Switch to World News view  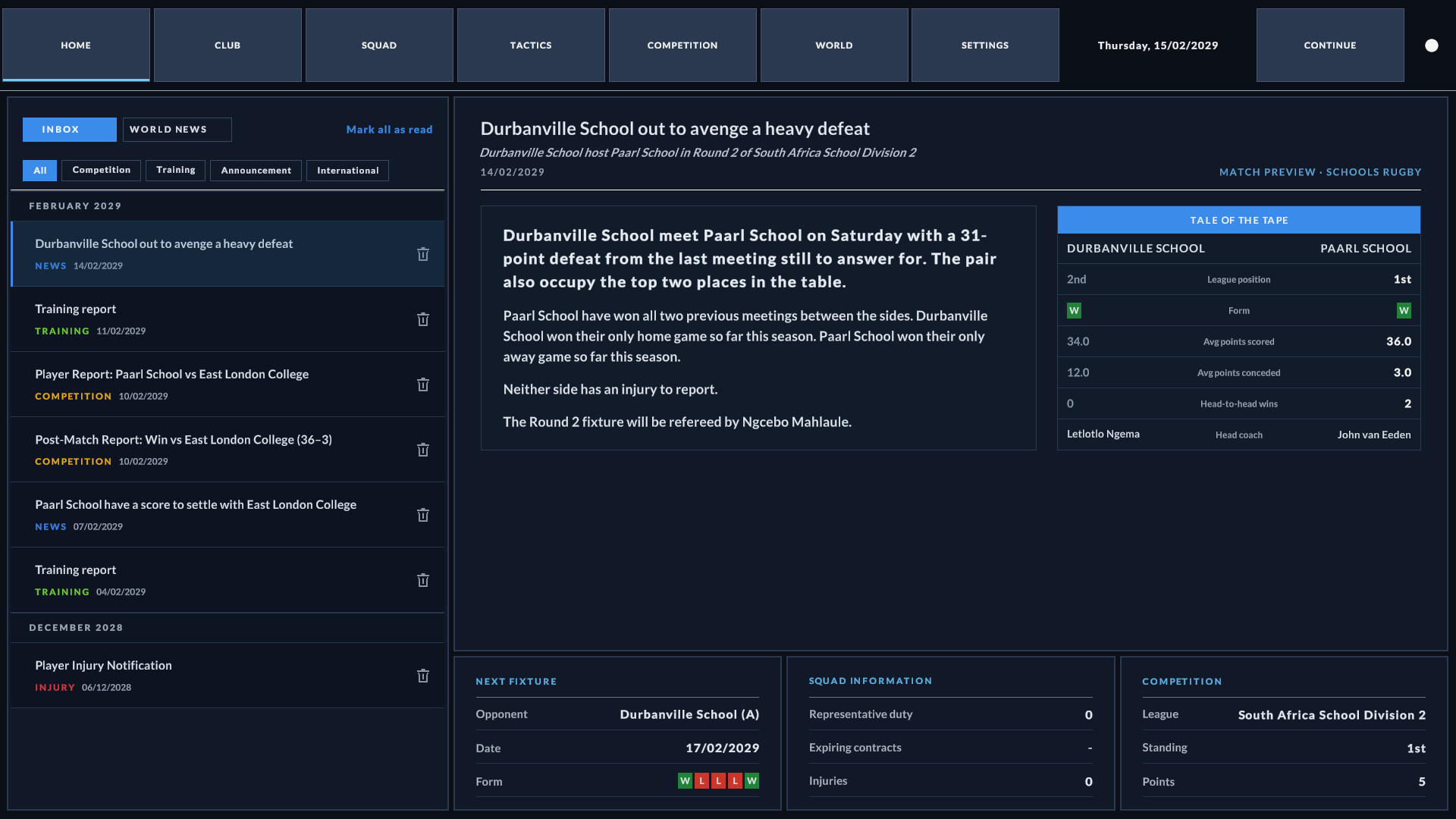(177, 130)
